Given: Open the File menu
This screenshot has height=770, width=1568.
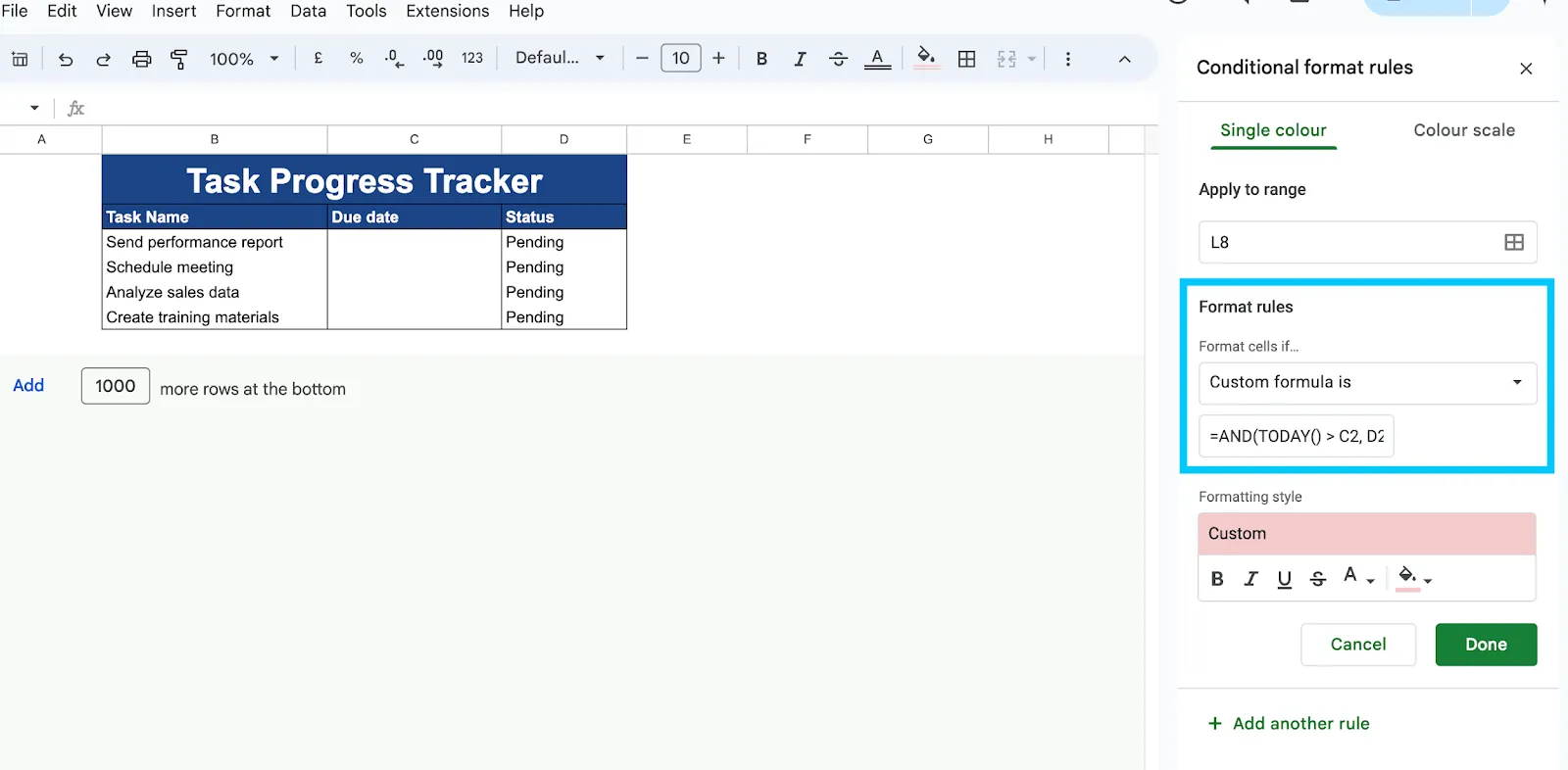Looking at the screenshot, I should pos(15,11).
